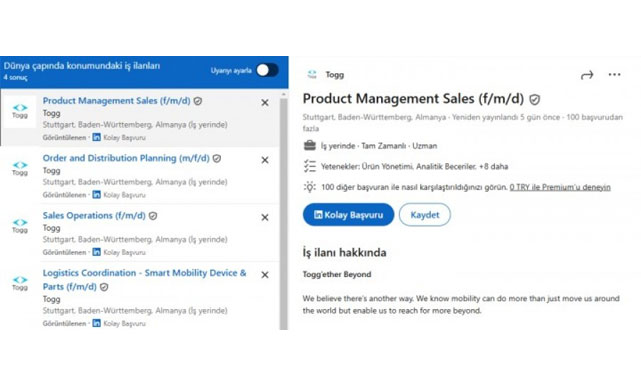Click the verified badge next to job detail title
The width and height of the screenshot is (641, 380).
535,99
